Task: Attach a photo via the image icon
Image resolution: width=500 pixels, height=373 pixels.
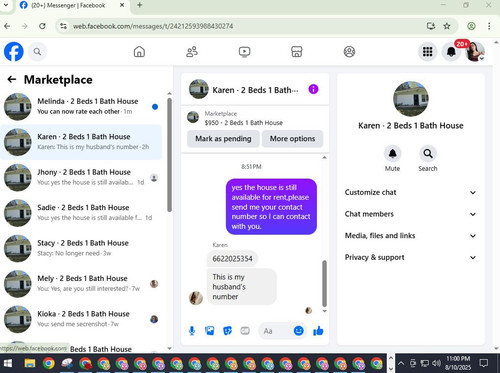Action: [210, 331]
